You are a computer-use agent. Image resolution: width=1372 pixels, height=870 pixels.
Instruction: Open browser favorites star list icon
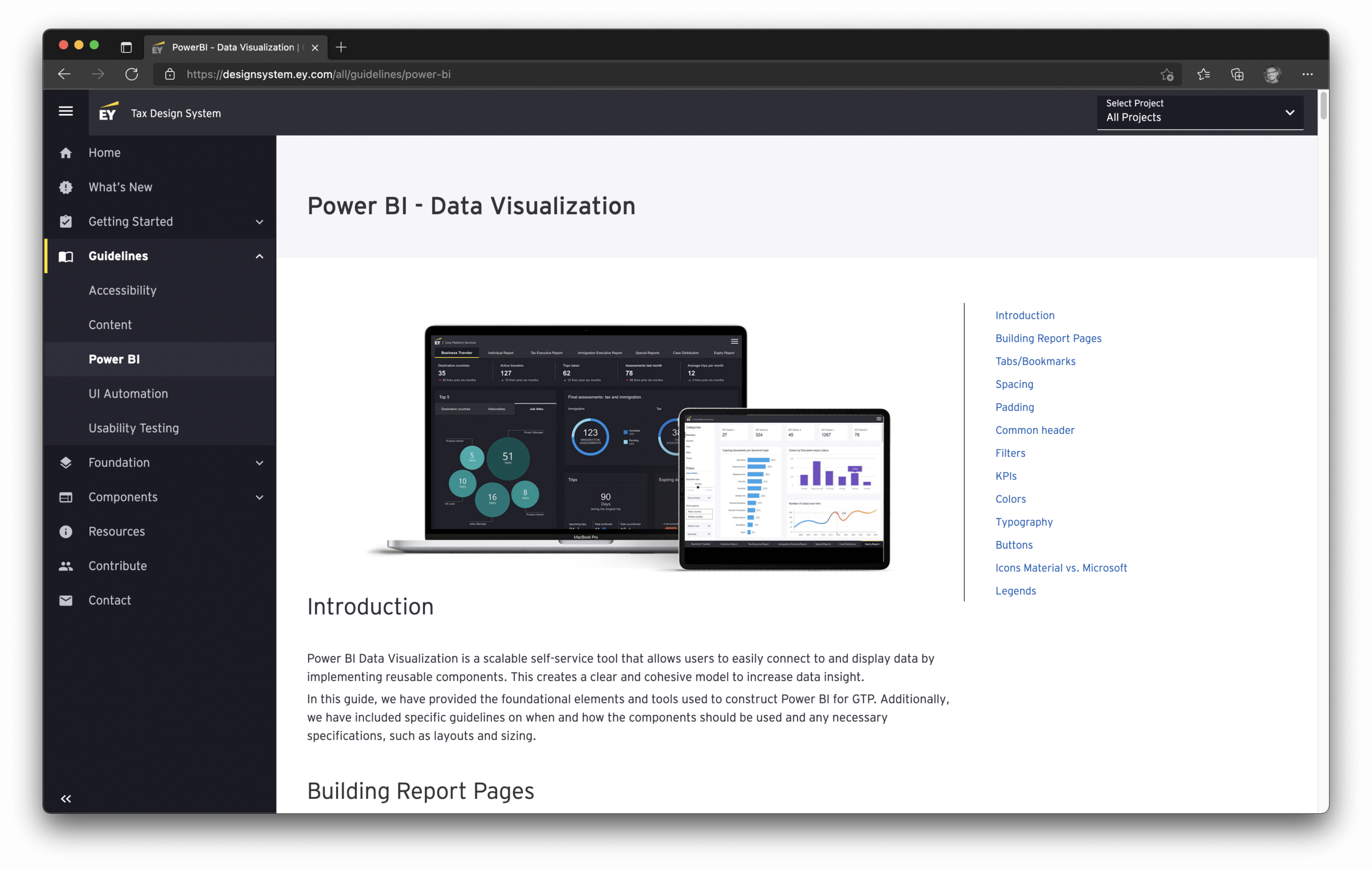(1203, 74)
